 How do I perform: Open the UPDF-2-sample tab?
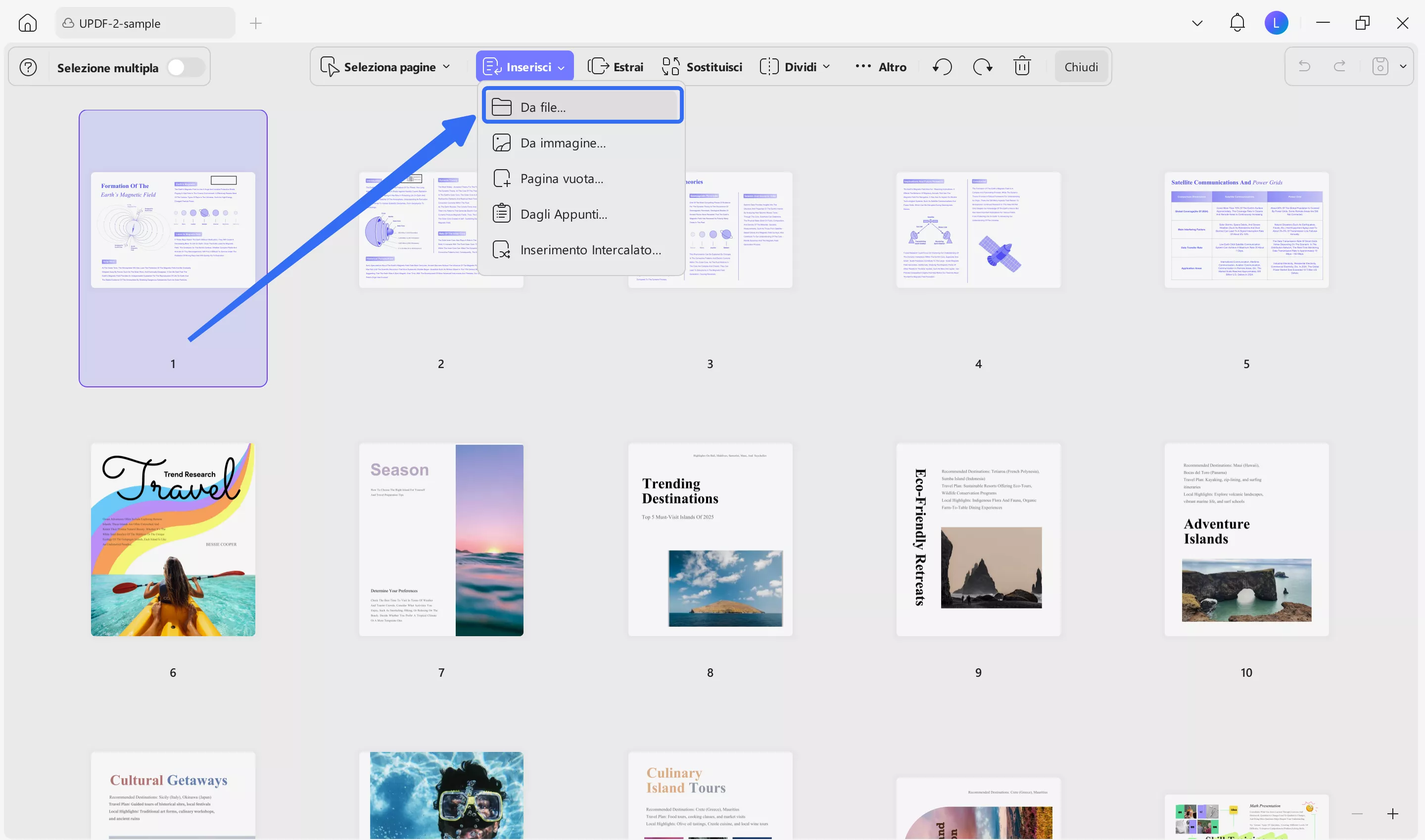tap(145, 23)
